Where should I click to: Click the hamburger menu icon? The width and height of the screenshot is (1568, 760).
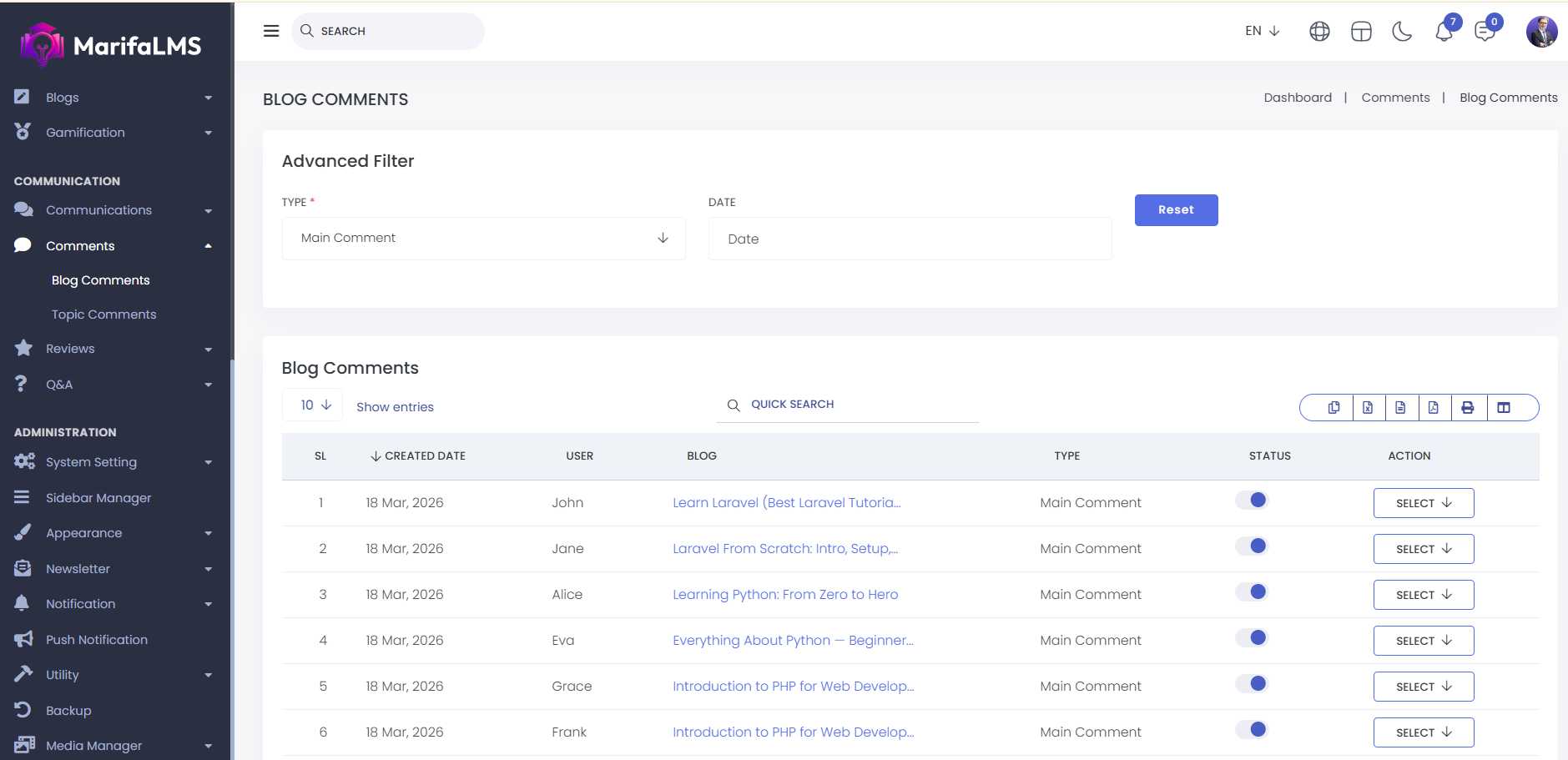pyautogui.click(x=271, y=31)
